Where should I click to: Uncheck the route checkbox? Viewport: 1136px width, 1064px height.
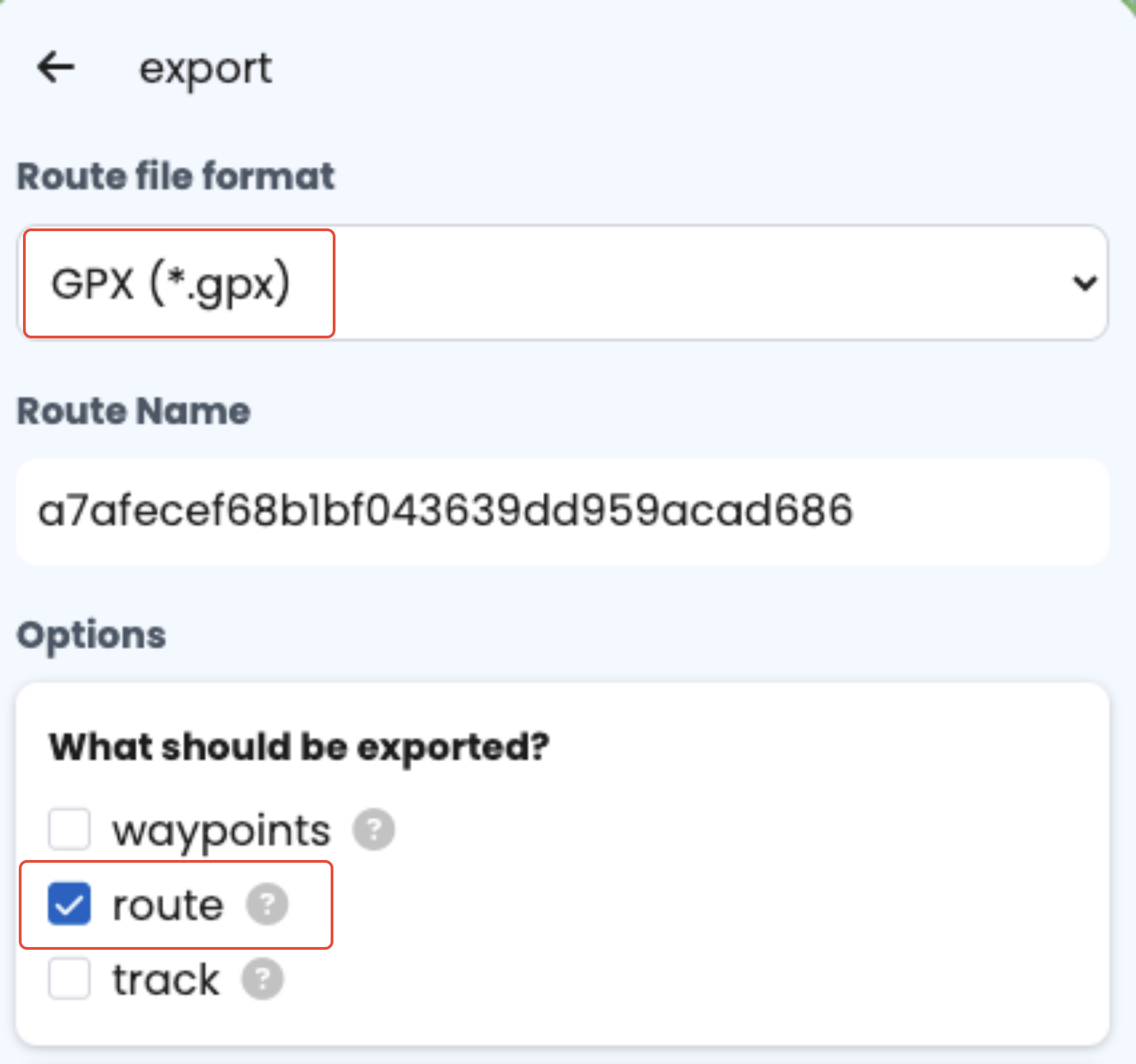point(69,905)
